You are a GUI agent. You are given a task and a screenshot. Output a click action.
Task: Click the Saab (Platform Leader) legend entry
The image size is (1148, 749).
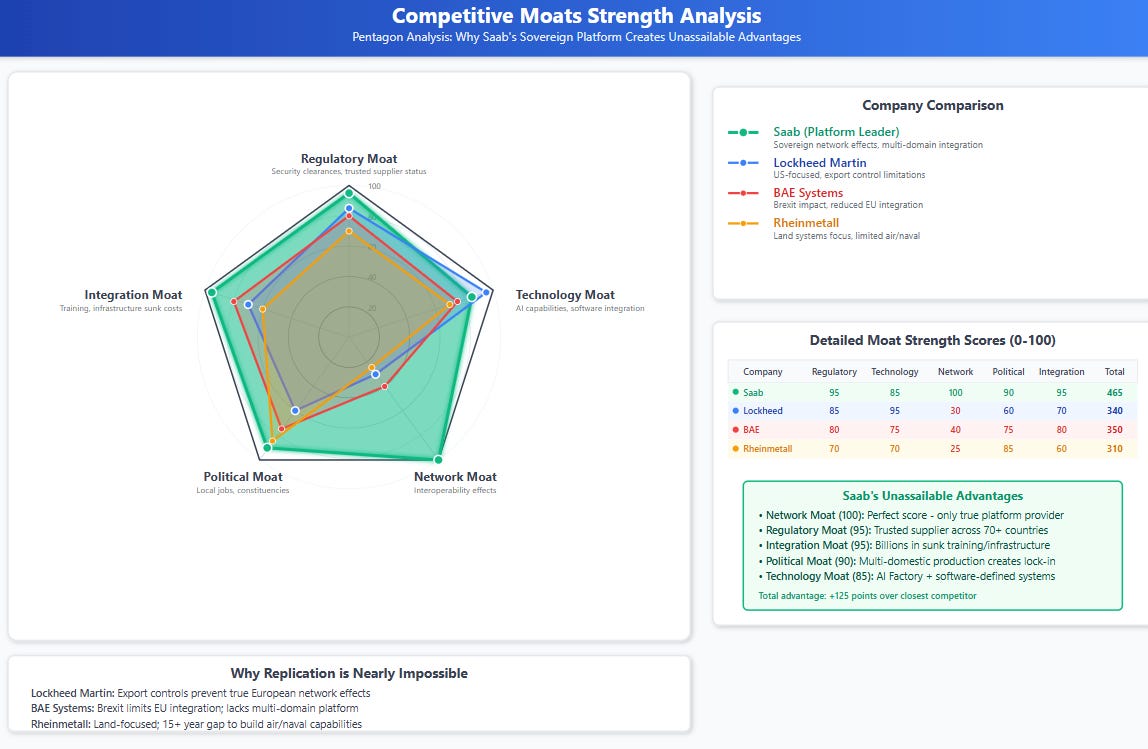[x=854, y=137]
